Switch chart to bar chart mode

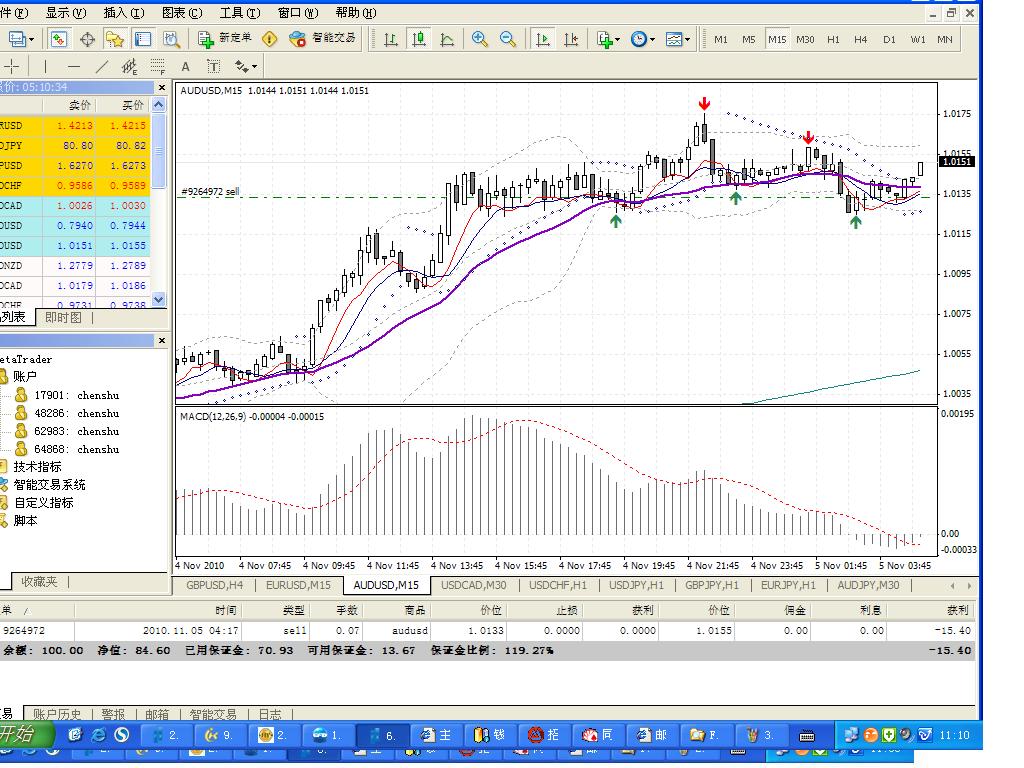[x=391, y=40]
